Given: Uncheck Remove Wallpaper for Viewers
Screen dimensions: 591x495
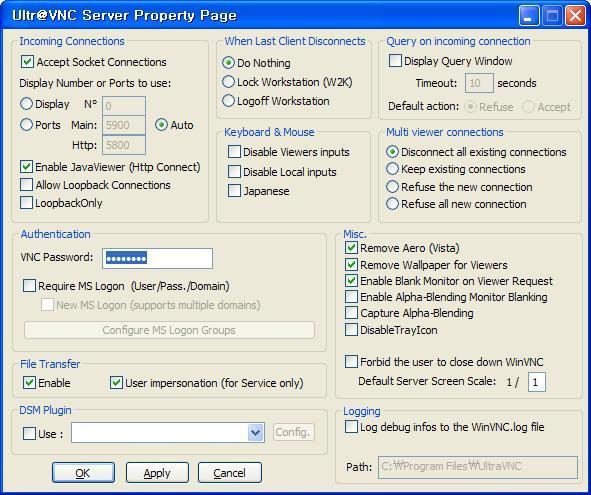Looking at the screenshot, I should pos(351,265).
